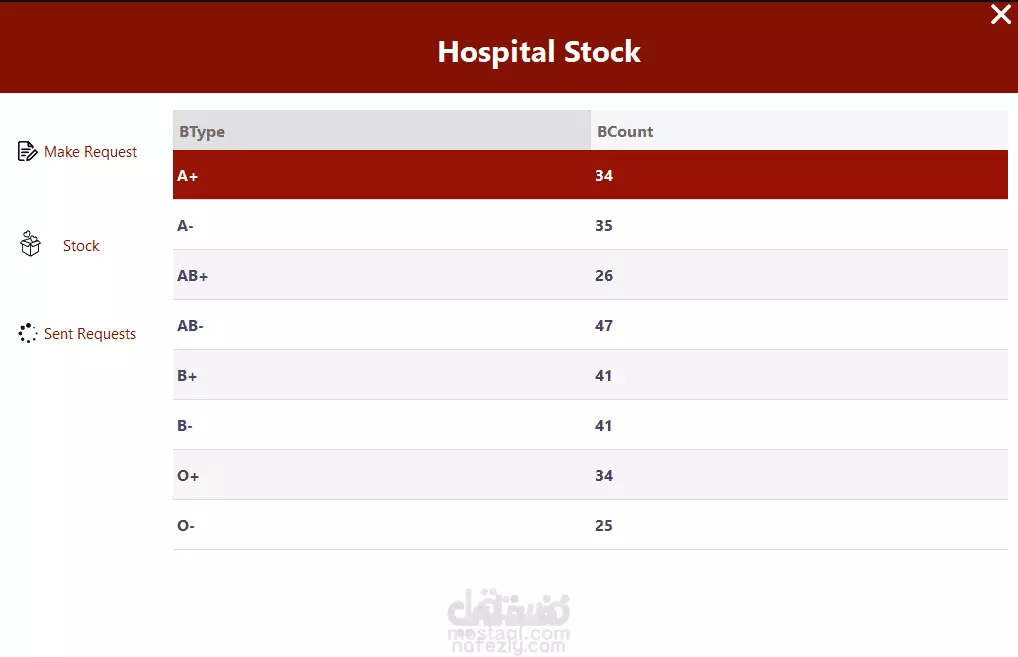Screen dimensions: 1018x657
Task: Click the Sent Requests spinner icon
Action: pos(27,333)
